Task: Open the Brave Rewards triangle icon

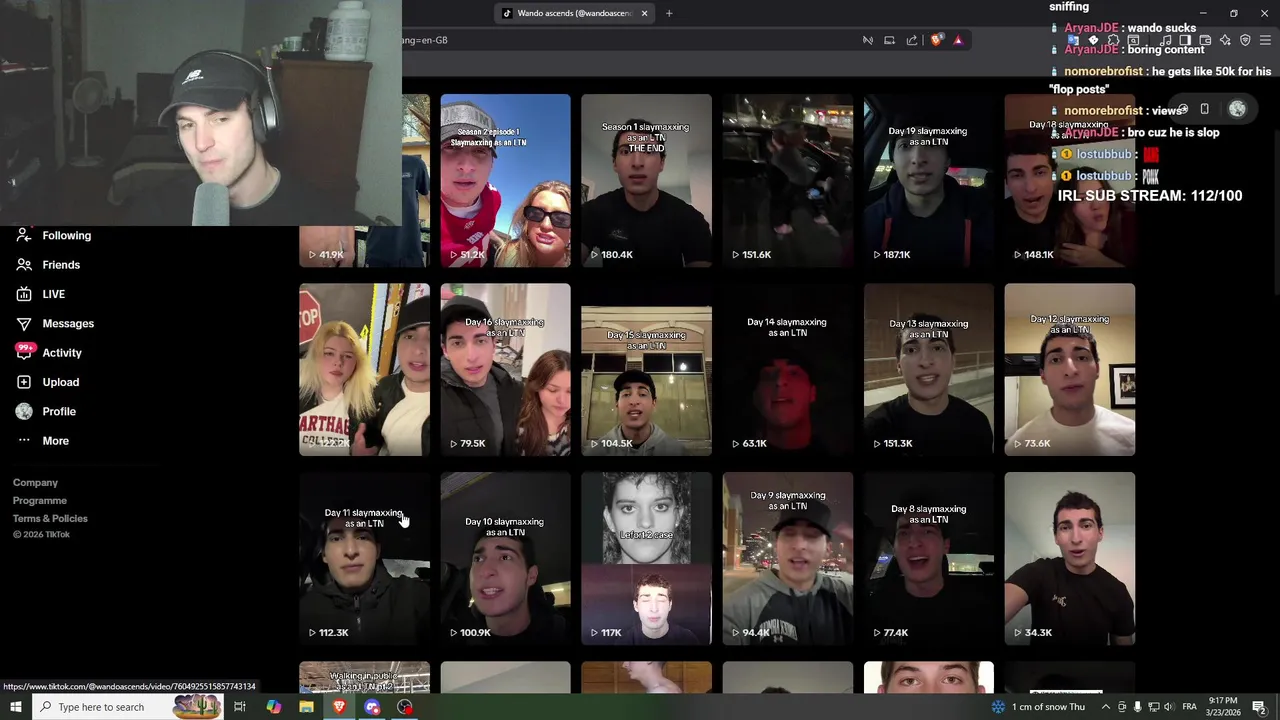Action: tap(958, 40)
